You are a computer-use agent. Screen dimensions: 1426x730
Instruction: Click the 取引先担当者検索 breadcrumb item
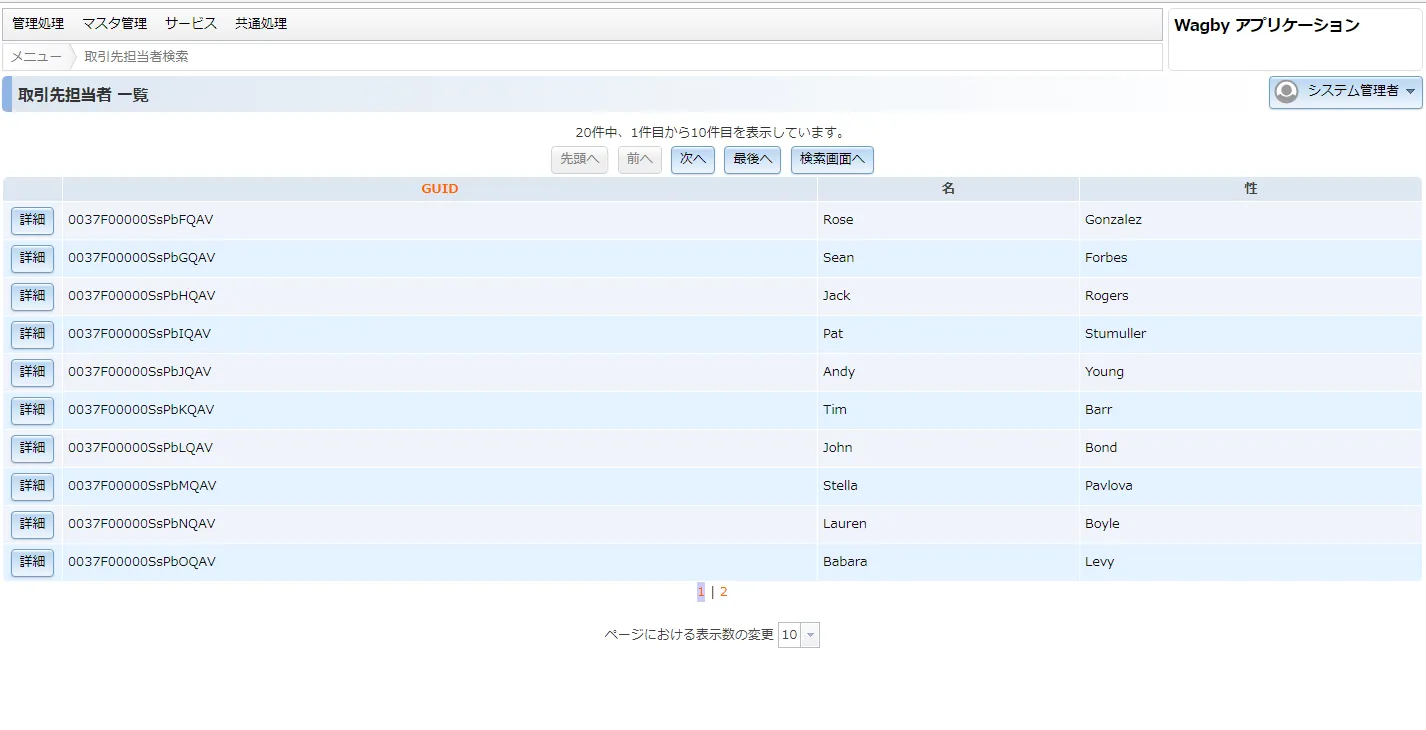click(136, 57)
